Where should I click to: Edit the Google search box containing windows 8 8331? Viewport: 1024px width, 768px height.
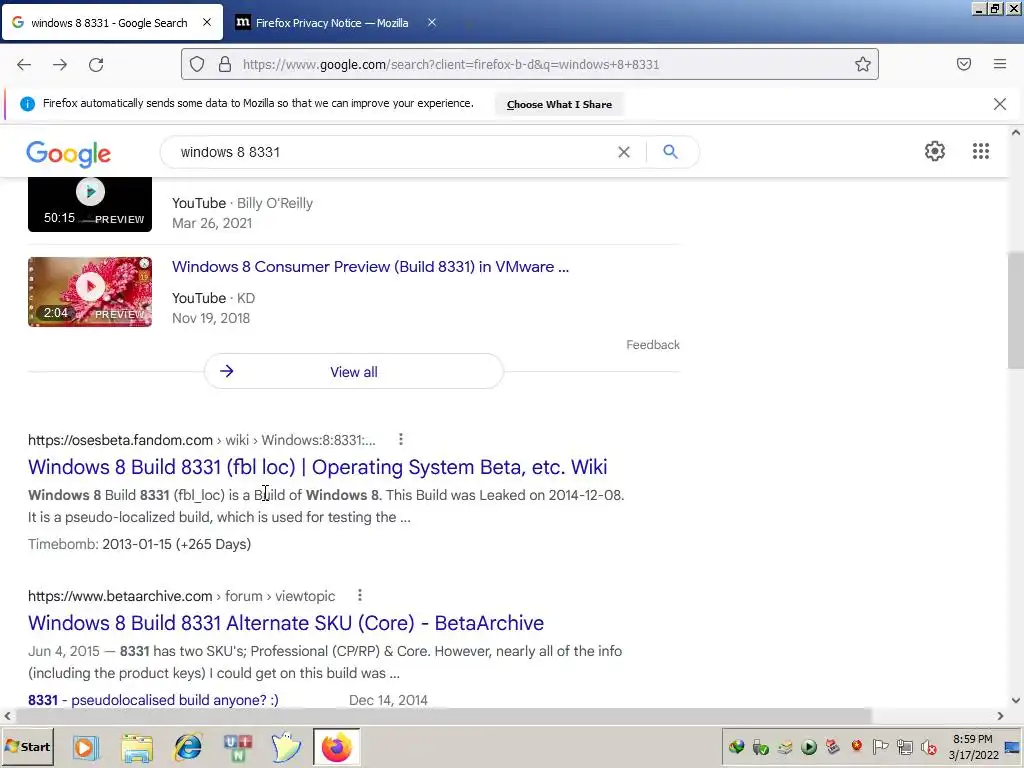(392, 152)
